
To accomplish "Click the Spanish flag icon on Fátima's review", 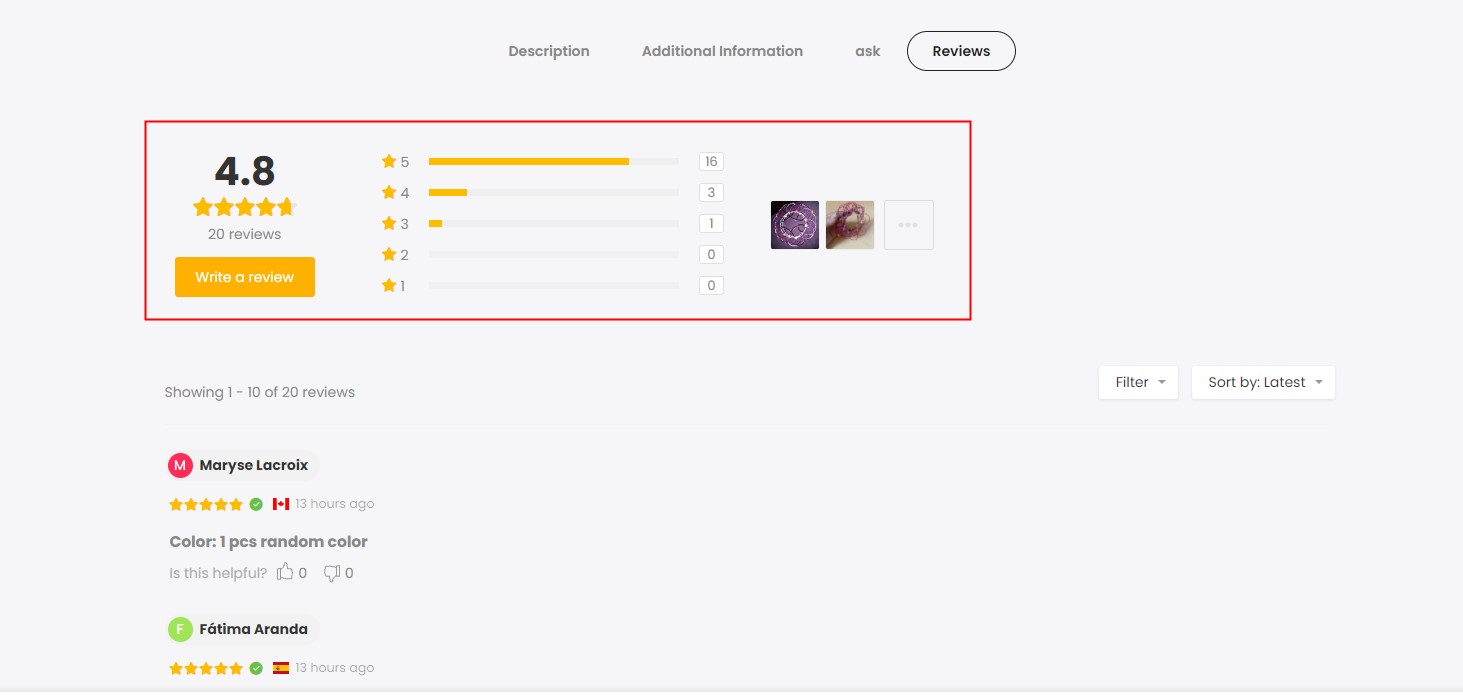I will coord(281,668).
